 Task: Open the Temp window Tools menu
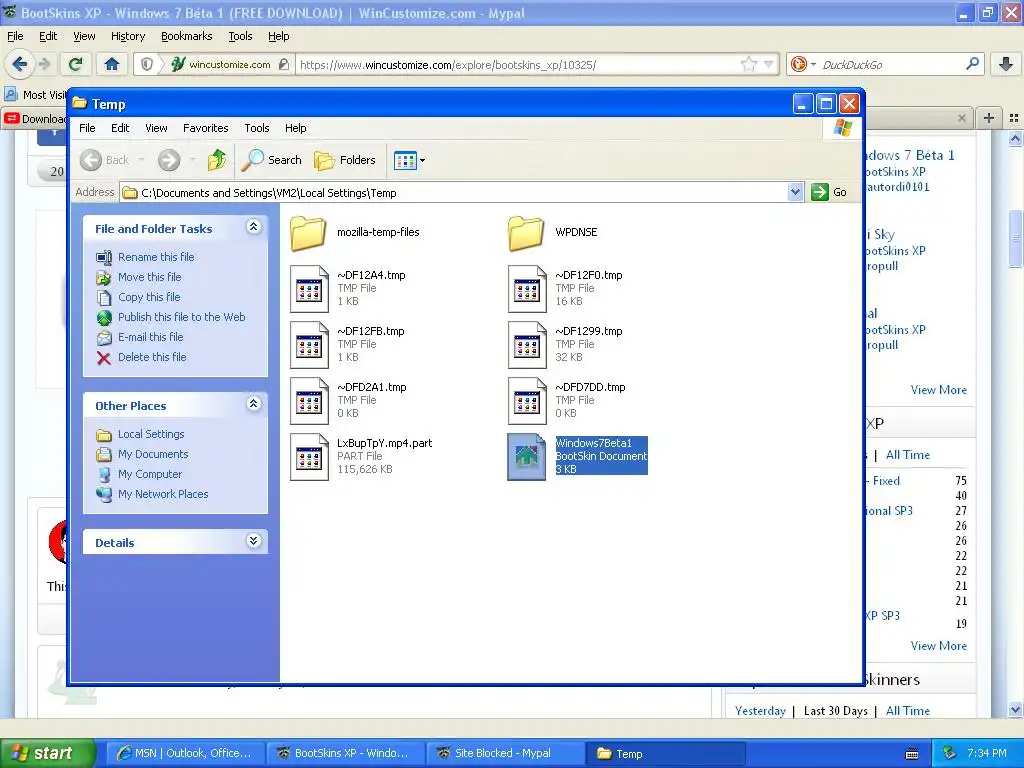[x=257, y=128]
